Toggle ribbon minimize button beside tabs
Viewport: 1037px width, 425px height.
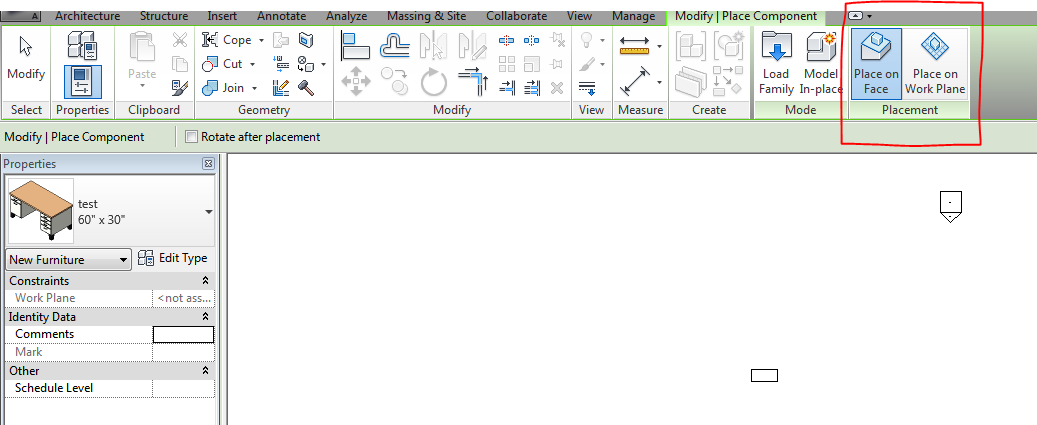coord(856,16)
